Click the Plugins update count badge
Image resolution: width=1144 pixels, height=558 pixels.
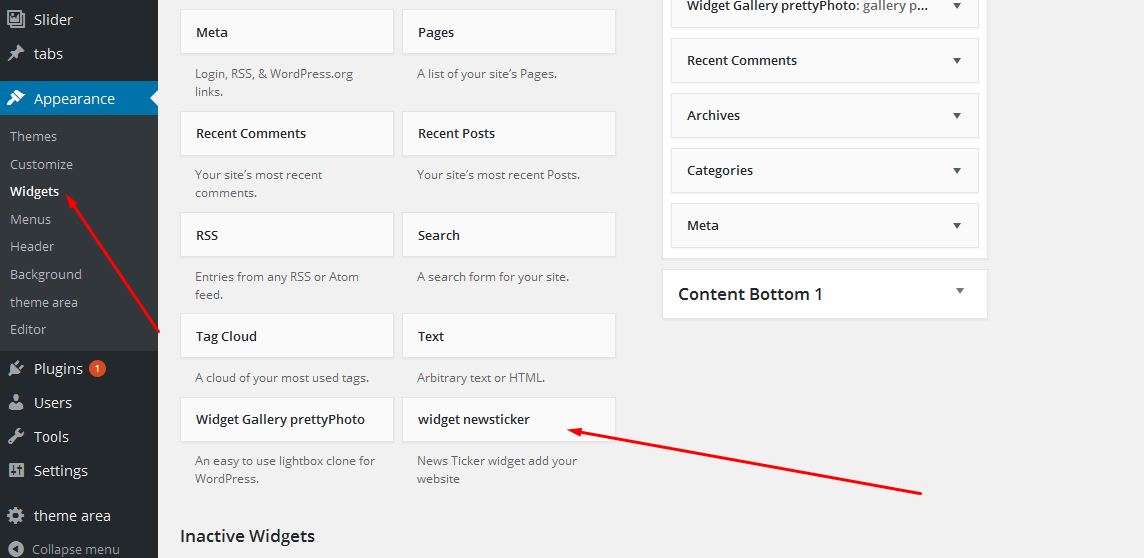(97, 368)
